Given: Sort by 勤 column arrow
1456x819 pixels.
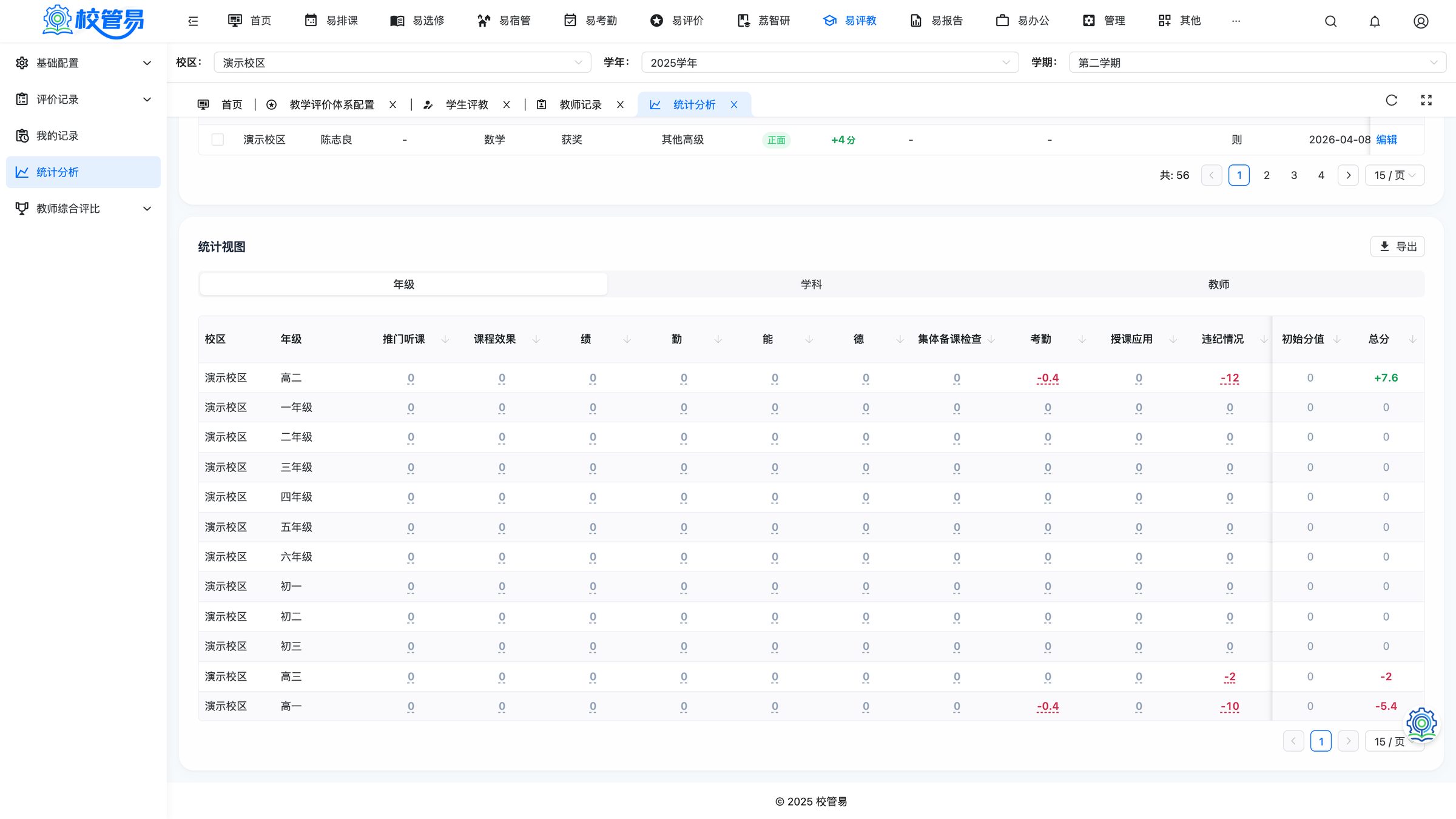Looking at the screenshot, I should [718, 339].
